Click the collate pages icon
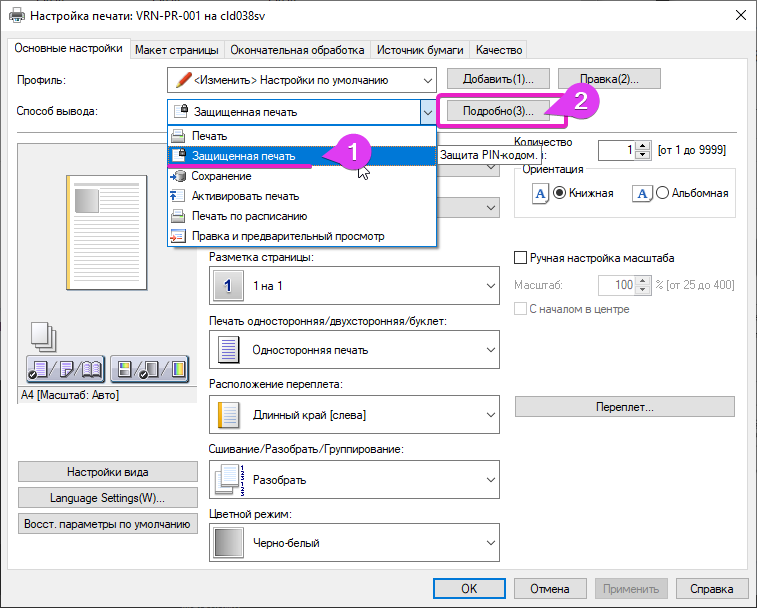Image resolution: width=757 pixels, height=608 pixels. pos(228,479)
